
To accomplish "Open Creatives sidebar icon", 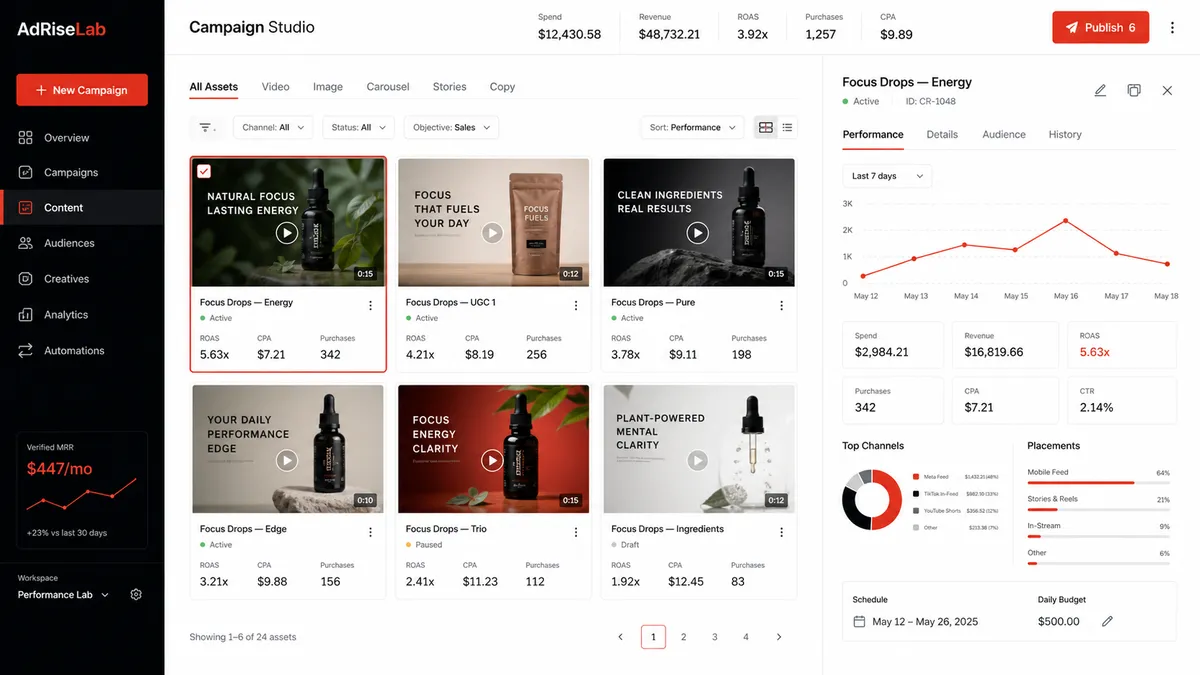I will point(26,279).
